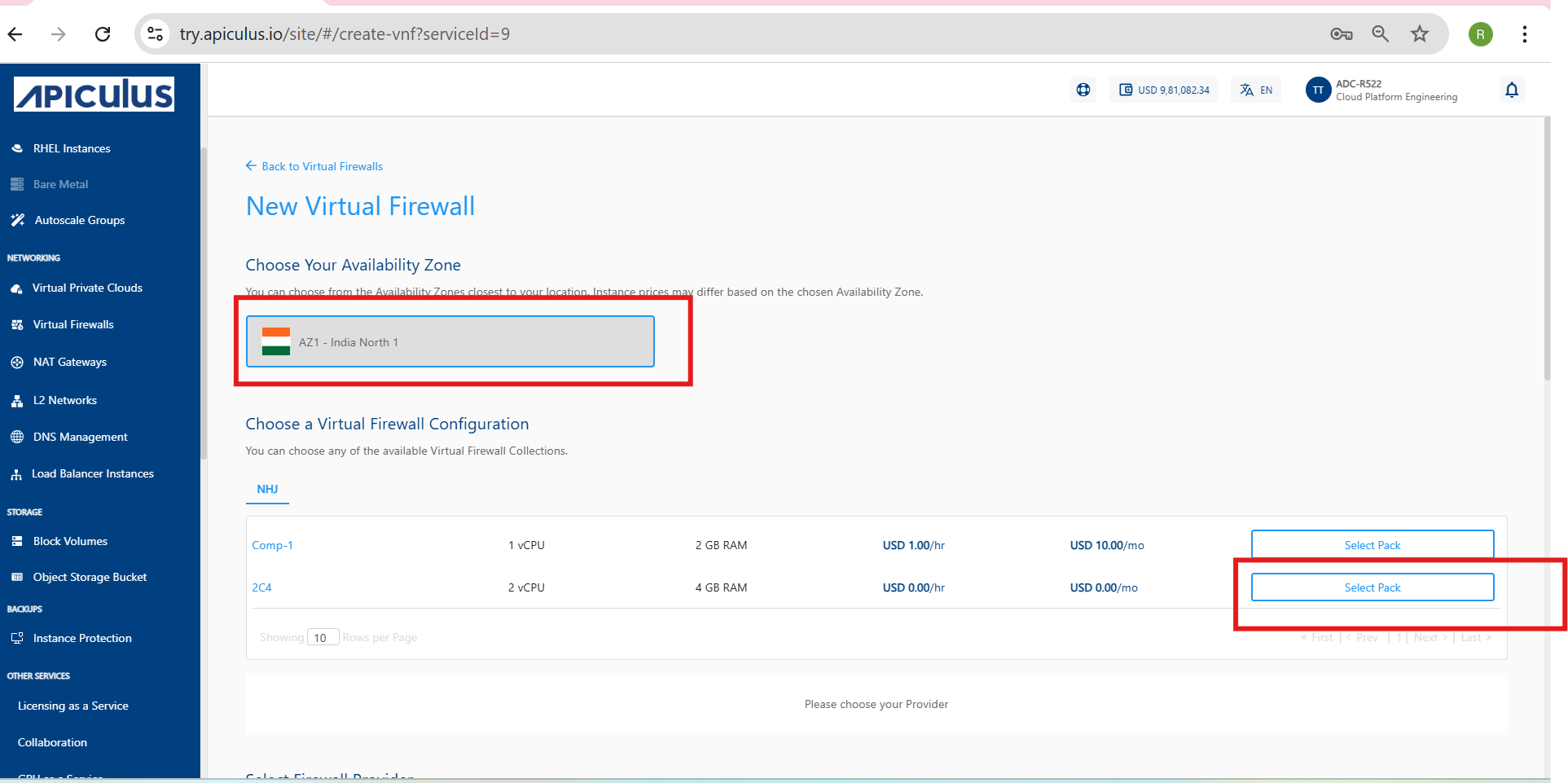This screenshot has width=1568, height=783.
Task: Open the password key icon in address bar
Action: [1341, 33]
